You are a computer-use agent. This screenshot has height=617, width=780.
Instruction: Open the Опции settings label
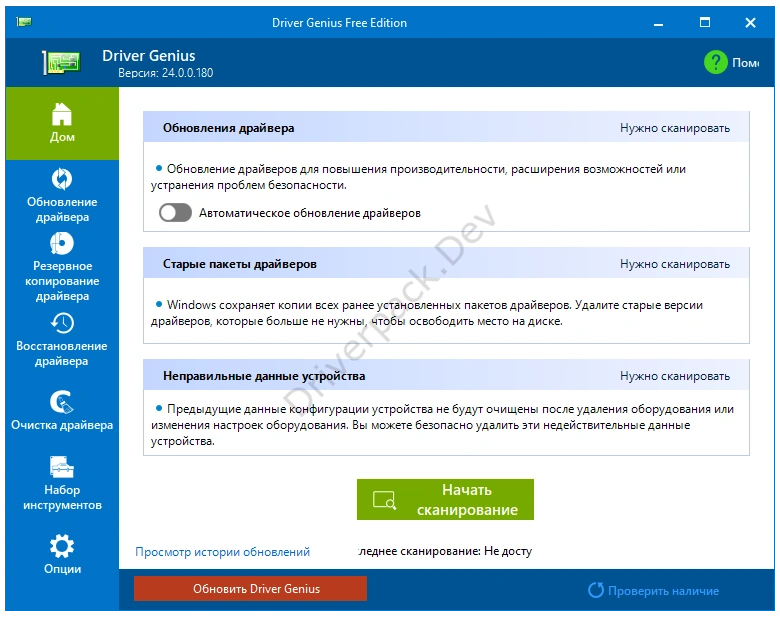(x=62, y=569)
